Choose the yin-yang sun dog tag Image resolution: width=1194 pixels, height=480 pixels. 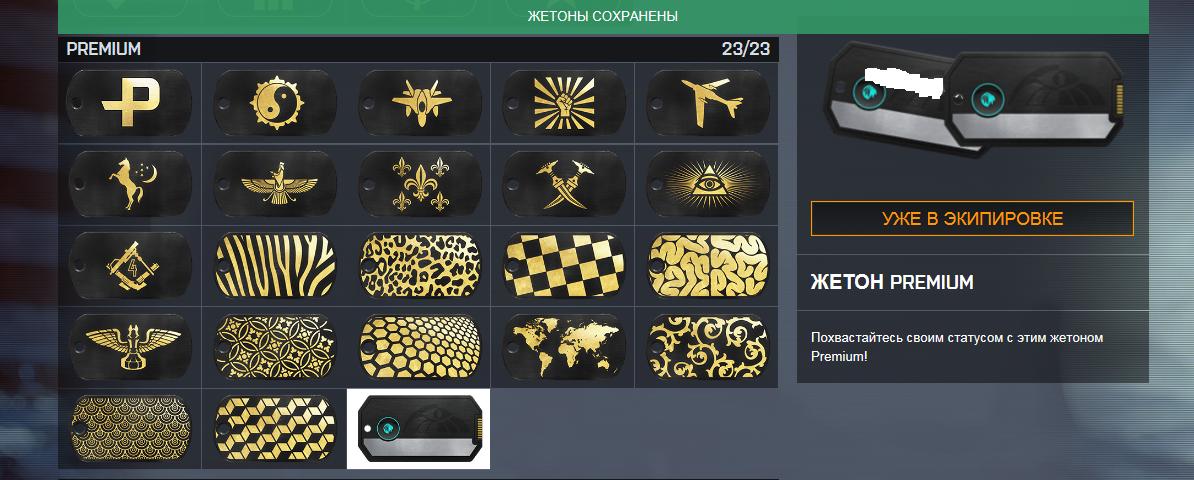(274, 103)
